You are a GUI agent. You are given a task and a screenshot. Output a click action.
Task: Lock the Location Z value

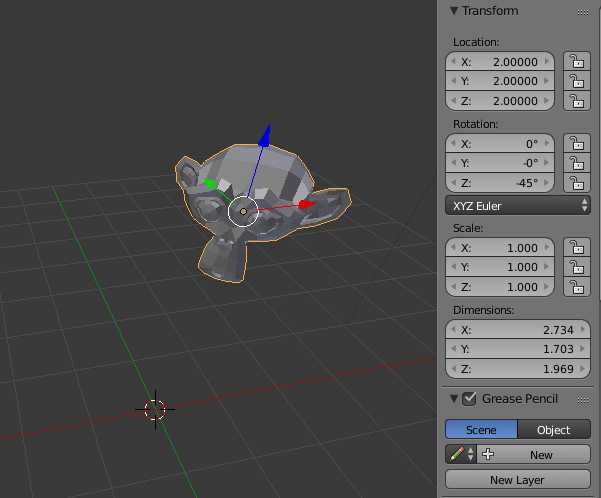point(577,101)
